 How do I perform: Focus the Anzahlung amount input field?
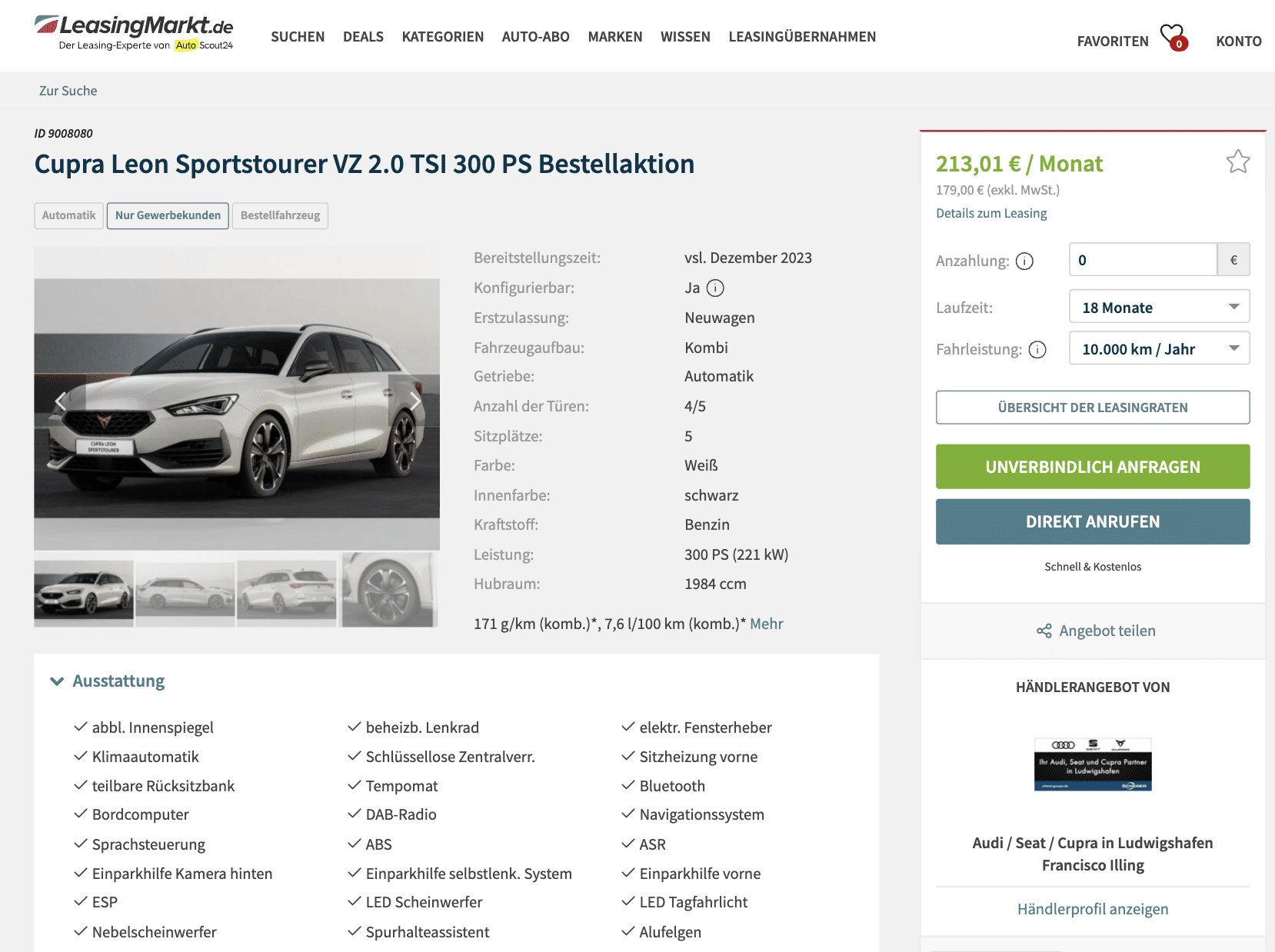[x=1143, y=260]
